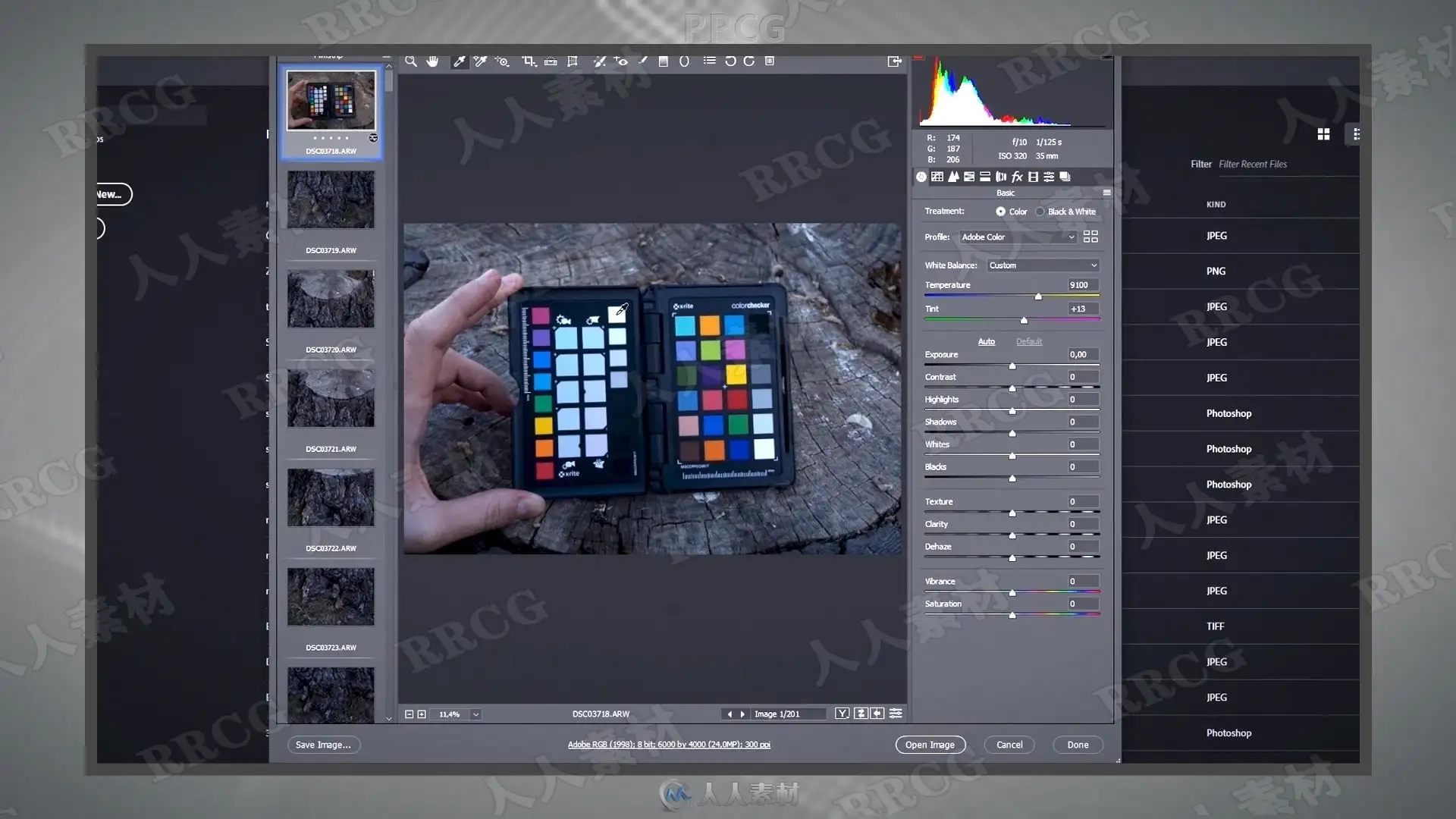
Task: Select Black & White treatment option
Action: pos(1040,212)
